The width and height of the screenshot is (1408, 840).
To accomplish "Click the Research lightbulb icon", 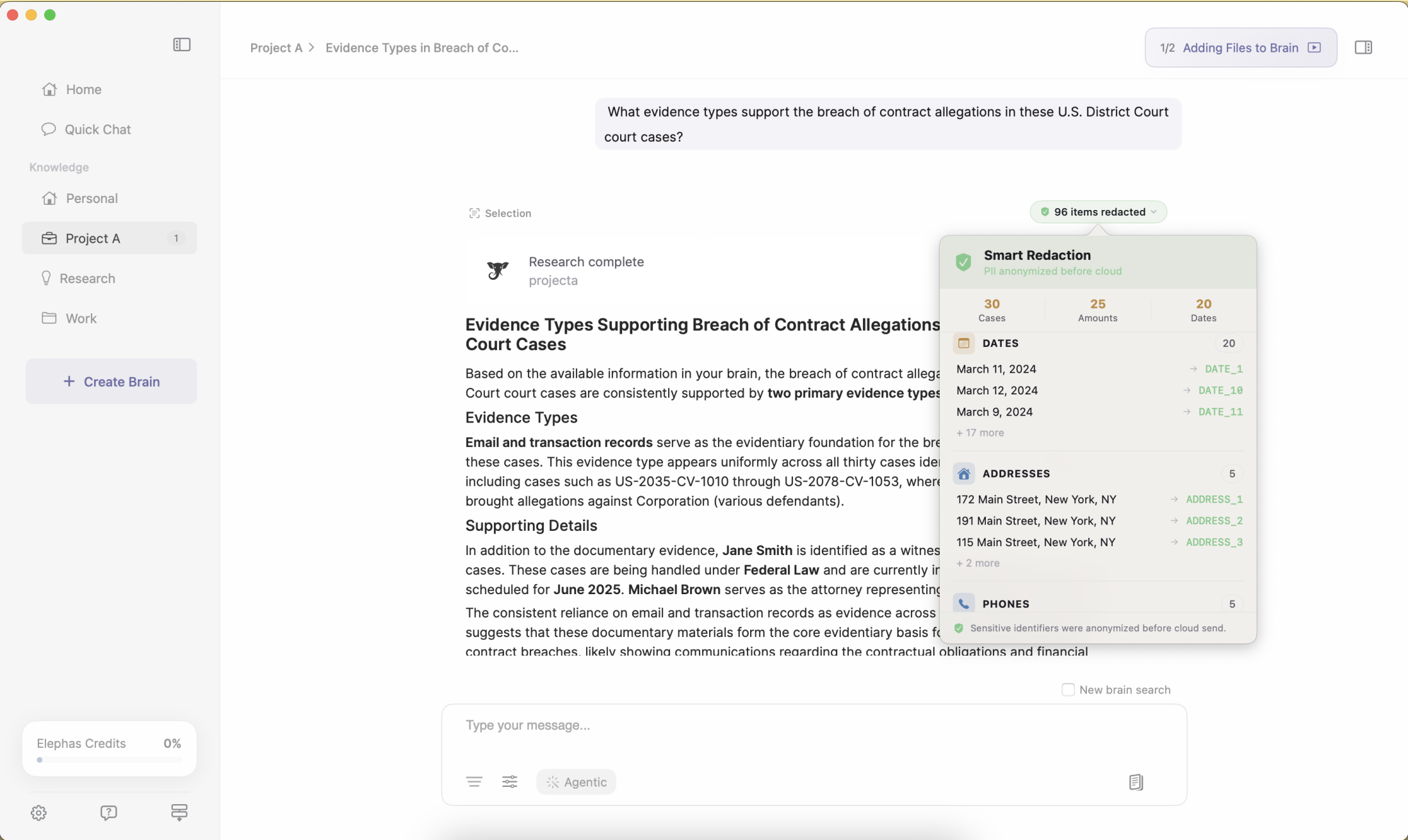I will (x=46, y=278).
